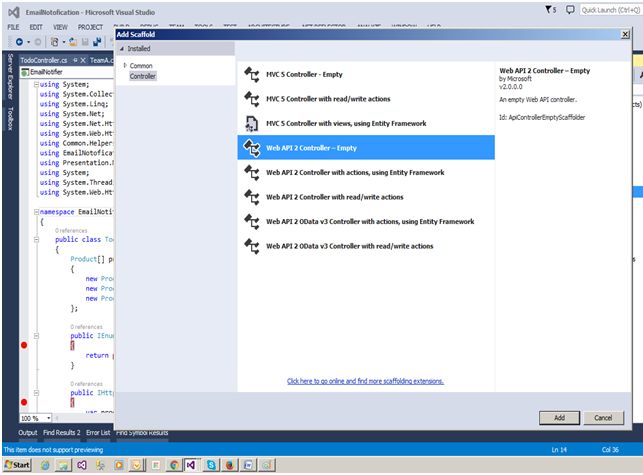Switch to the Find Results 2 tab
The height and width of the screenshot is (475, 643).
[62, 433]
